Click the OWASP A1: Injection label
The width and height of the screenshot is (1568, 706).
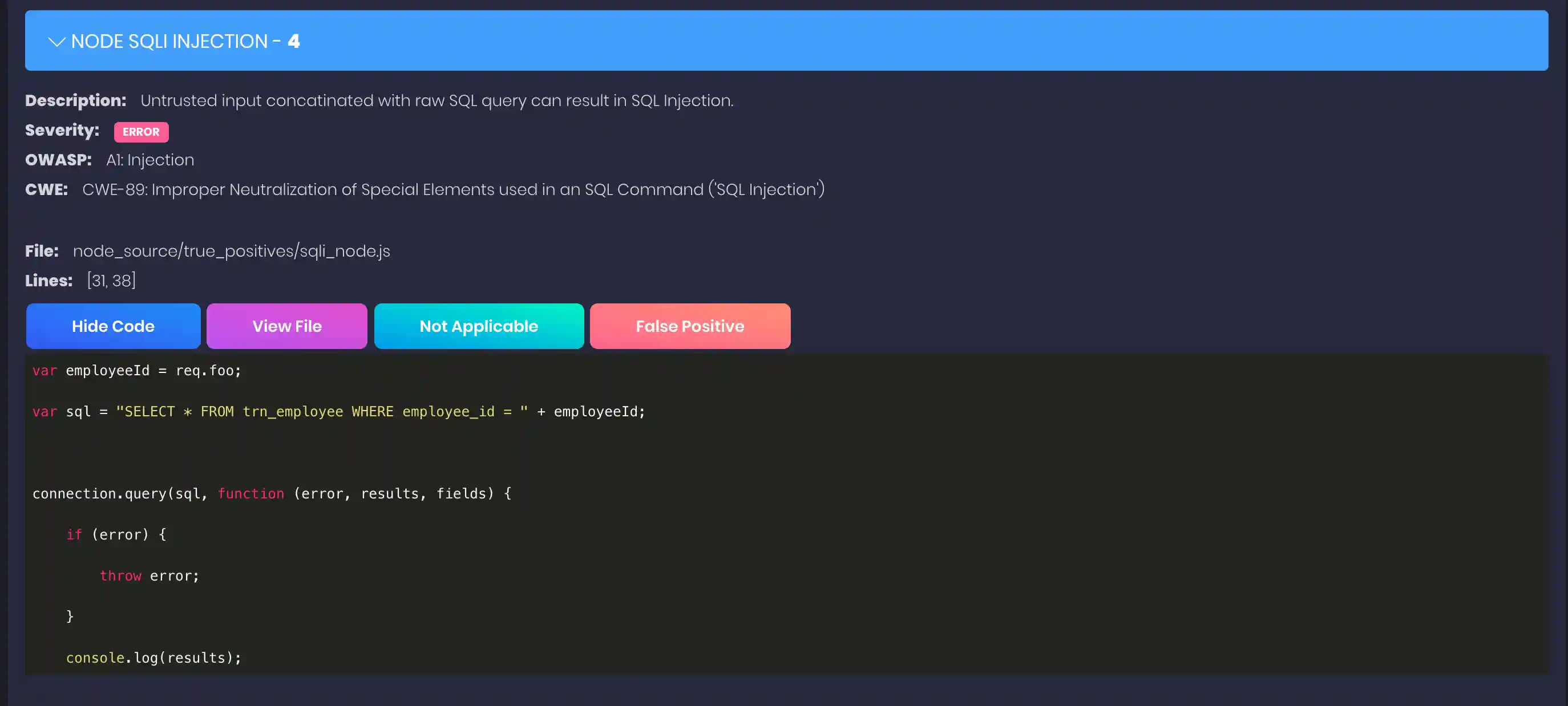[149, 159]
